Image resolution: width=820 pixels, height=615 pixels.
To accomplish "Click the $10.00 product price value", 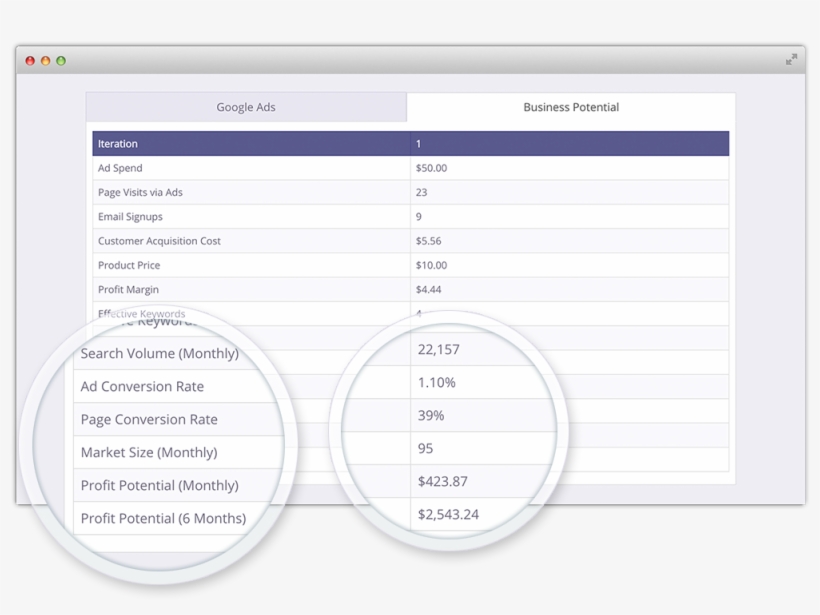I will pos(431,265).
